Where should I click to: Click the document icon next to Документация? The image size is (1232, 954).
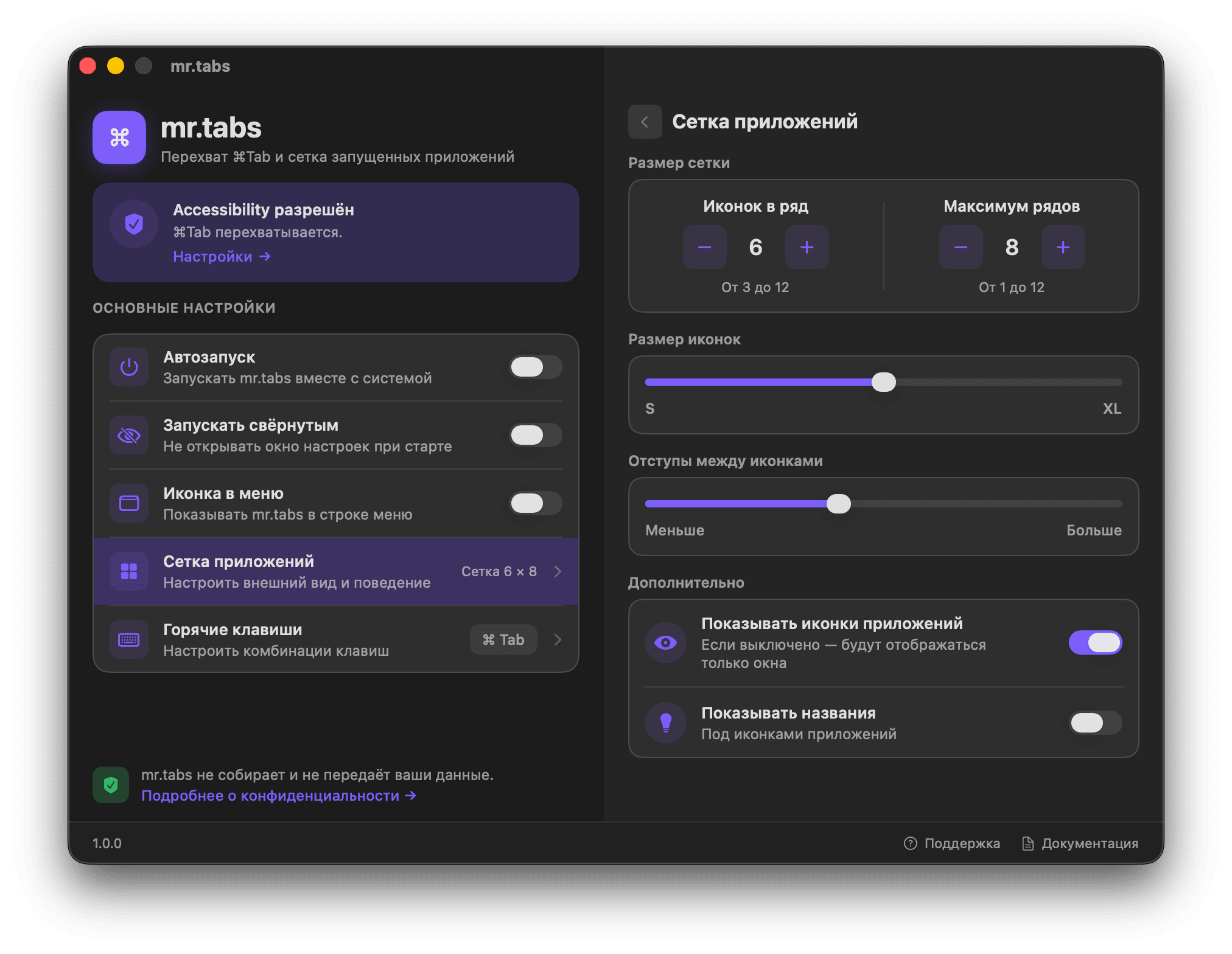[x=1028, y=843]
